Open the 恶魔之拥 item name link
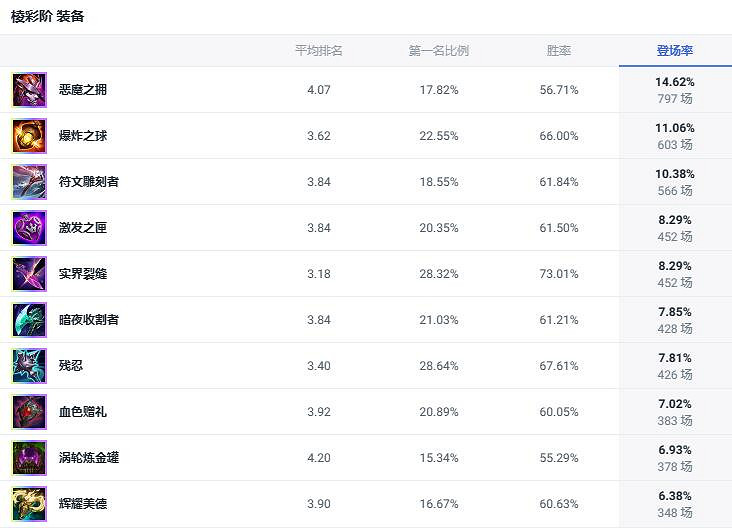 pyautogui.click(x=83, y=90)
